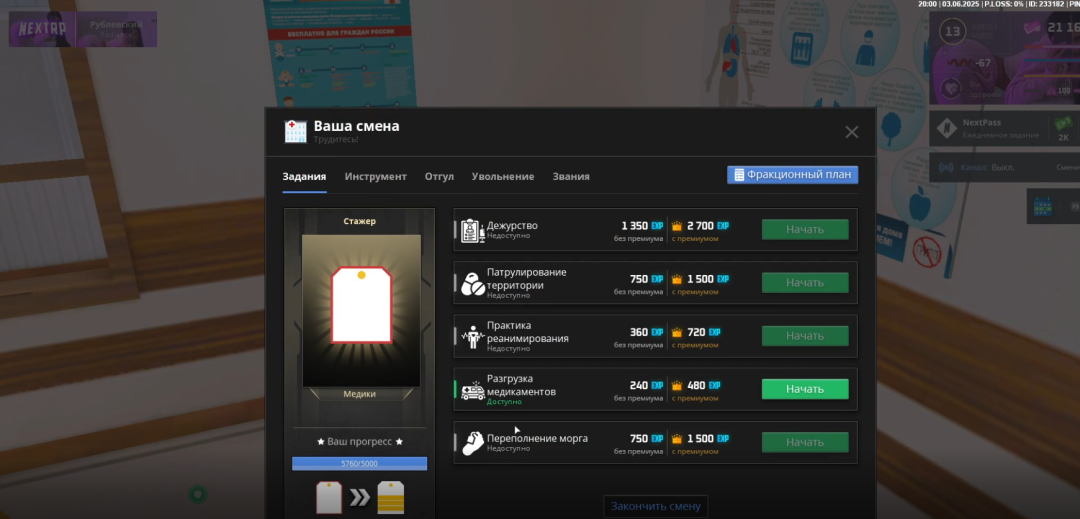The width and height of the screenshot is (1080, 519).
Task: Click the green round icon at bottom left
Action: [x=198, y=494]
